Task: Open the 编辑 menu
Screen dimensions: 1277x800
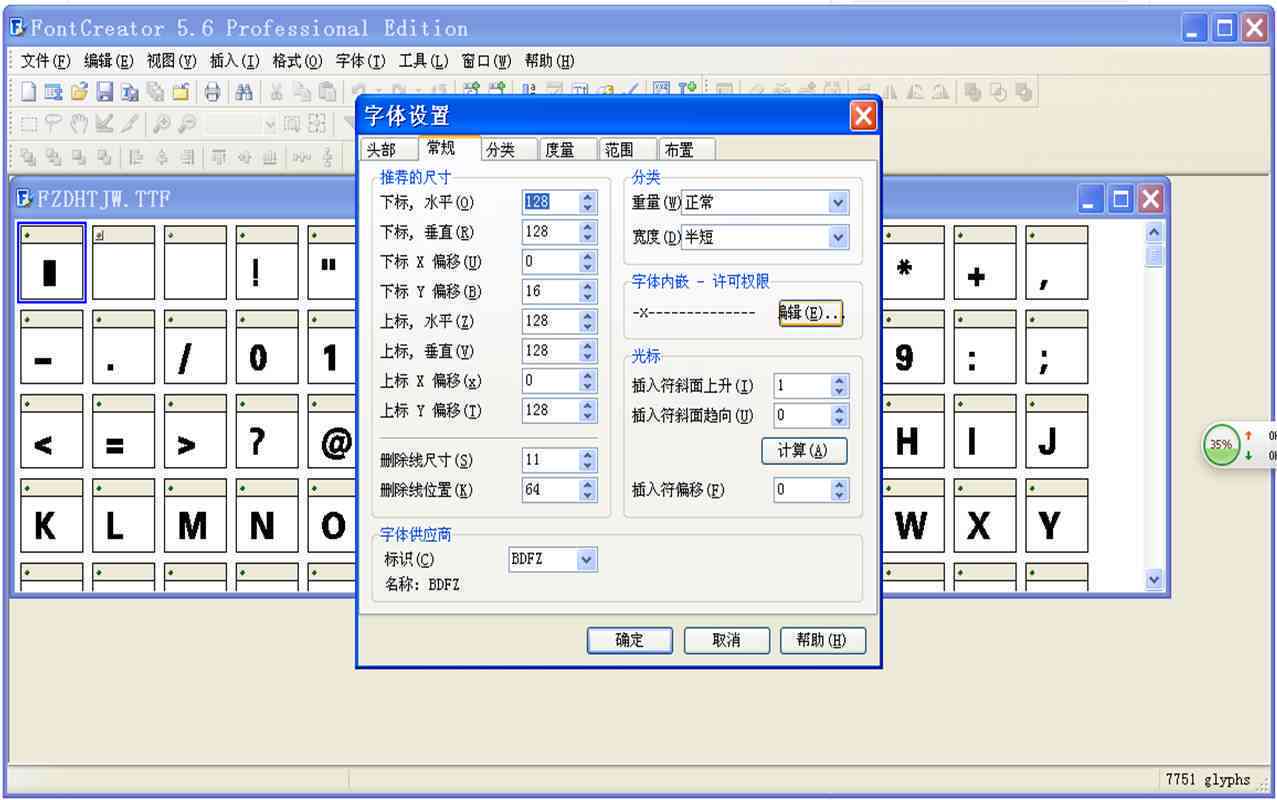Action: (x=109, y=61)
